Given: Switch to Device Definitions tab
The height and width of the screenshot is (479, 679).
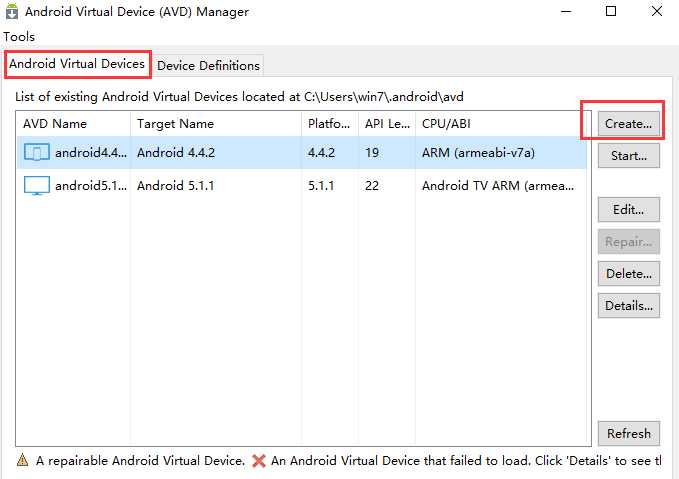Looking at the screenshot, I should (208, 66).
